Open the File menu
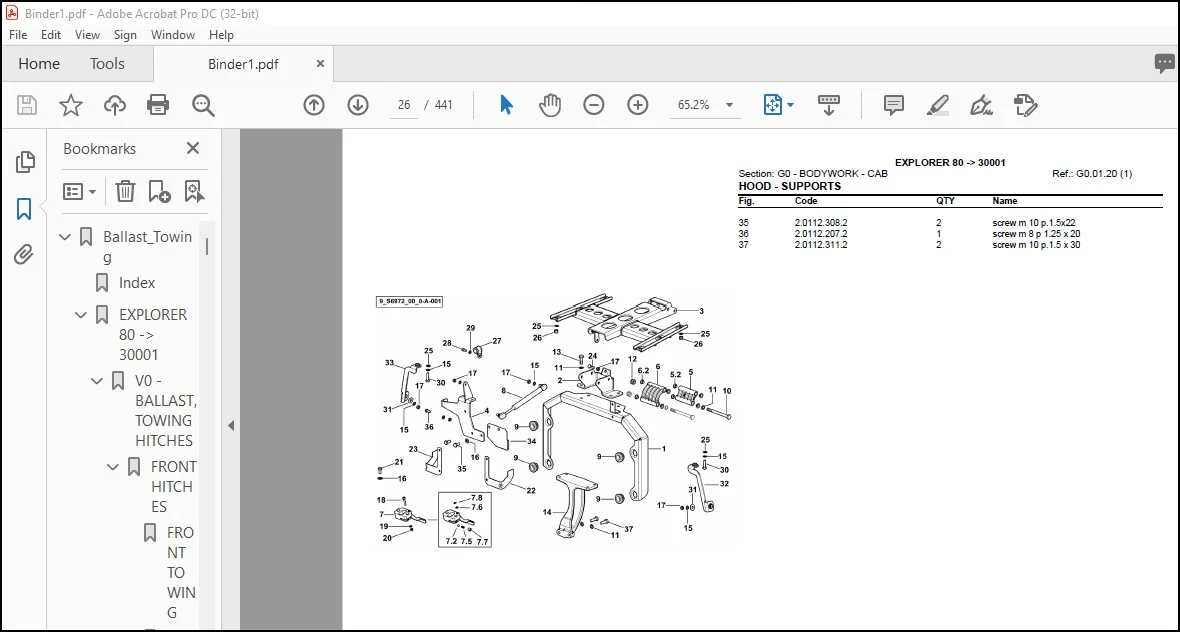The height and width of the screenshot is (632, 1180). click(18, 35)
